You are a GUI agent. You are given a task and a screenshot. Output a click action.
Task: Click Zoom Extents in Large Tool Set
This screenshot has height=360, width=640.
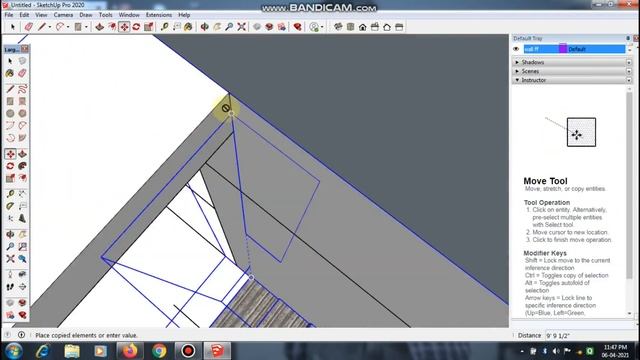click(x=10, y=259)
